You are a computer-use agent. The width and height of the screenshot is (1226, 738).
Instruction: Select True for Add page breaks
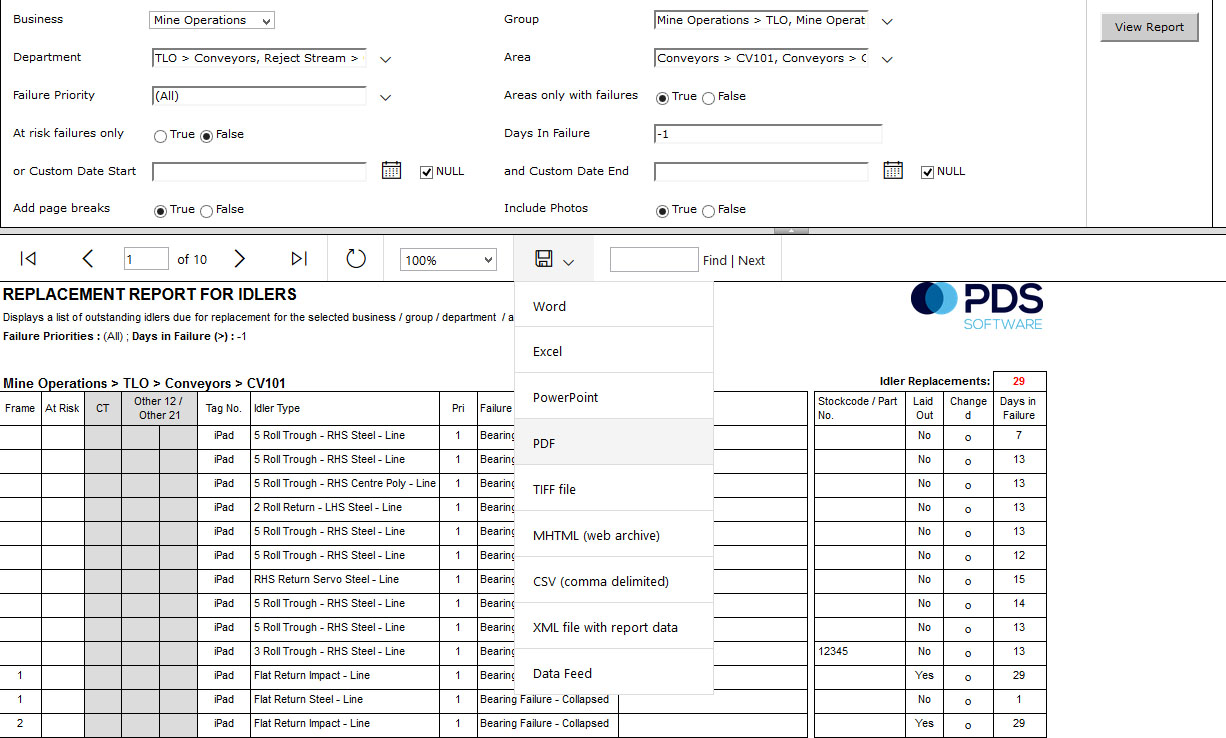click(160, 210)
